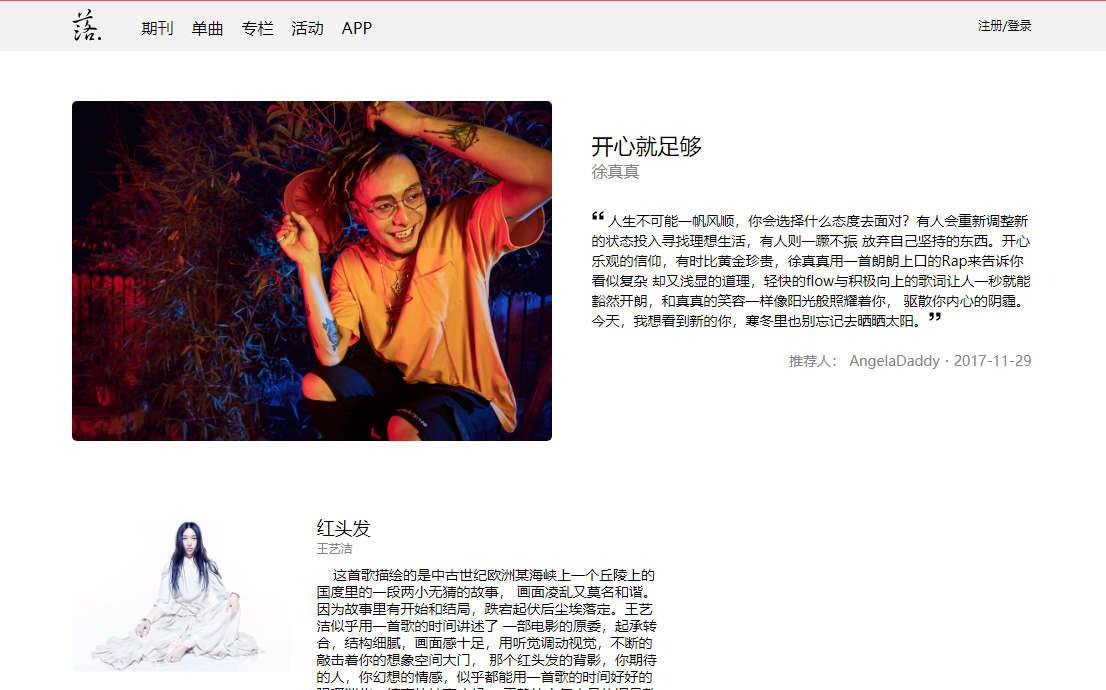Open the featured 徐真真 cover photo
The width and height of the screenshot is (1106, 690).
point(312,271)
